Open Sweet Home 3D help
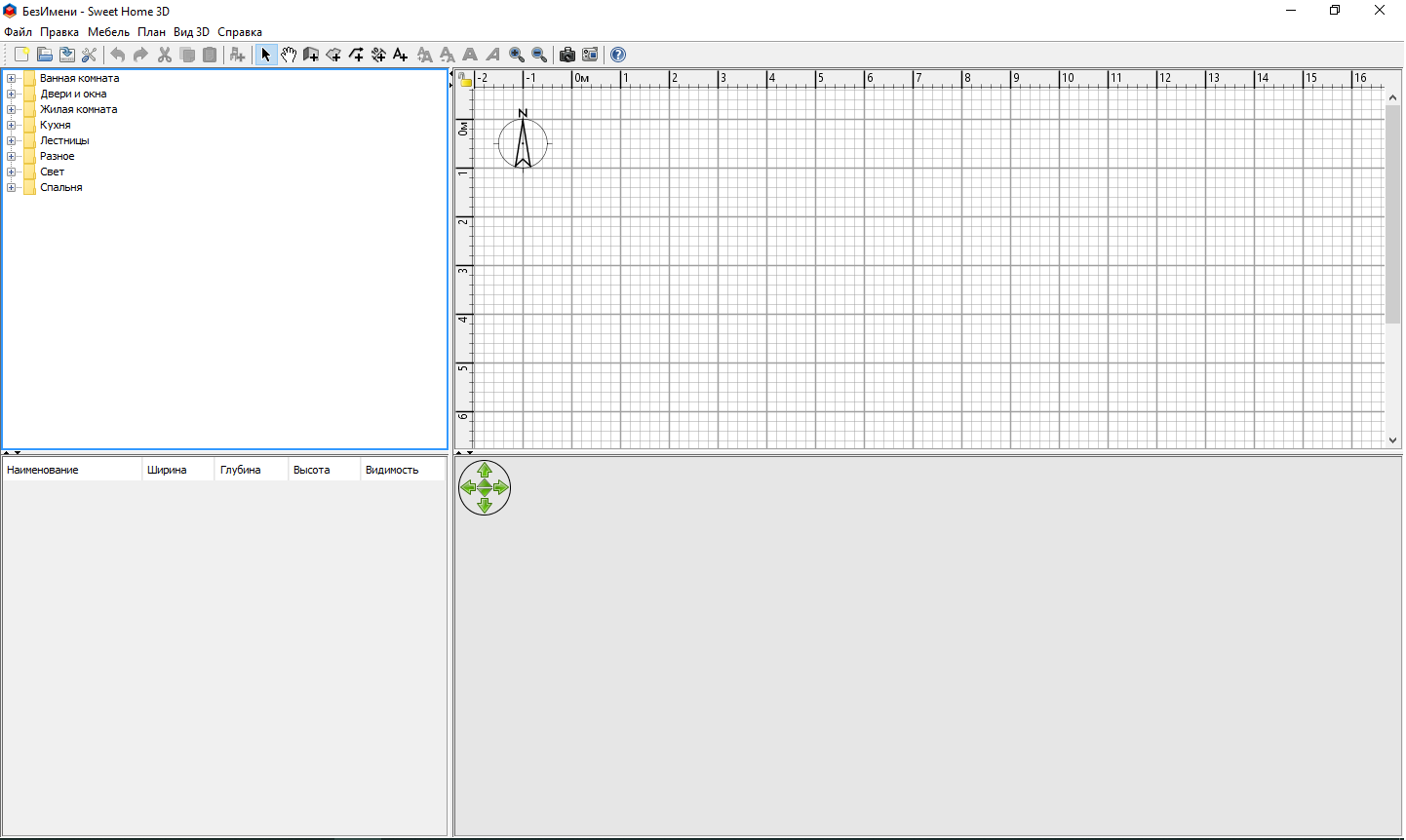Viewport: 1406px width, 840px height. pyautogui.click(x=618, y=55)
